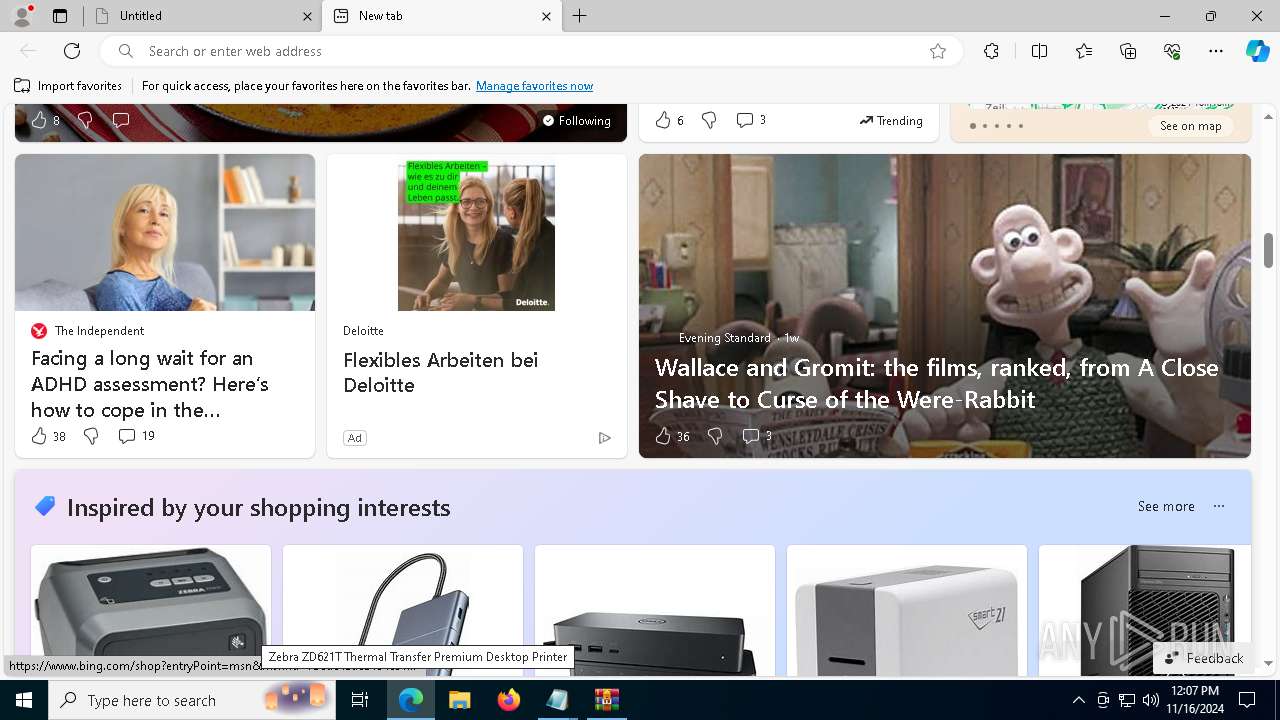The height and width of the screenshot is (720, 1280).
Task: Open Browser essentials heart icon
Action: coord(1173,51)
